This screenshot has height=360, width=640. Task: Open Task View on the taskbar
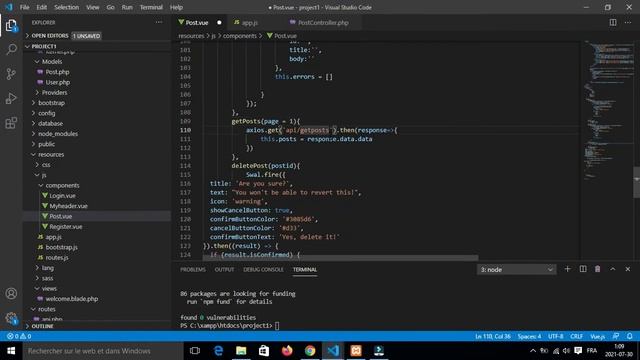click(x=195, y=351)
